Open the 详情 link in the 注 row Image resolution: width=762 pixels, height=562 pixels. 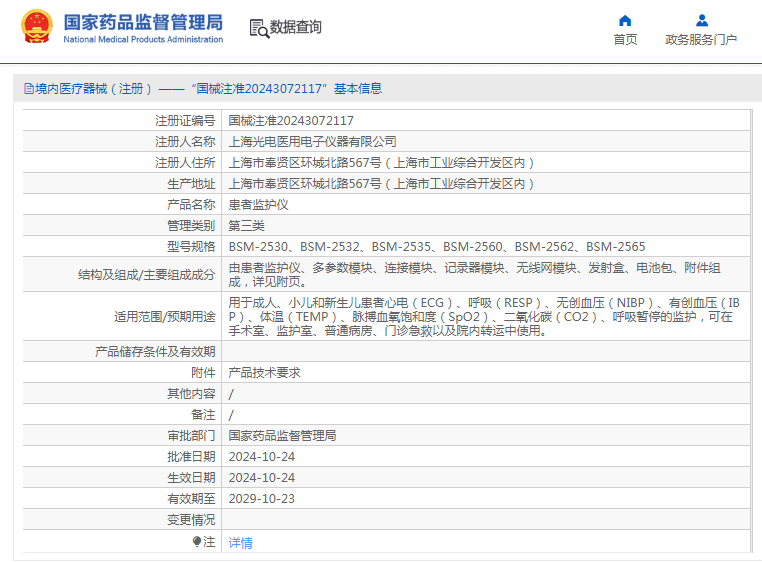pyautogui.click(x=241, y=542)
